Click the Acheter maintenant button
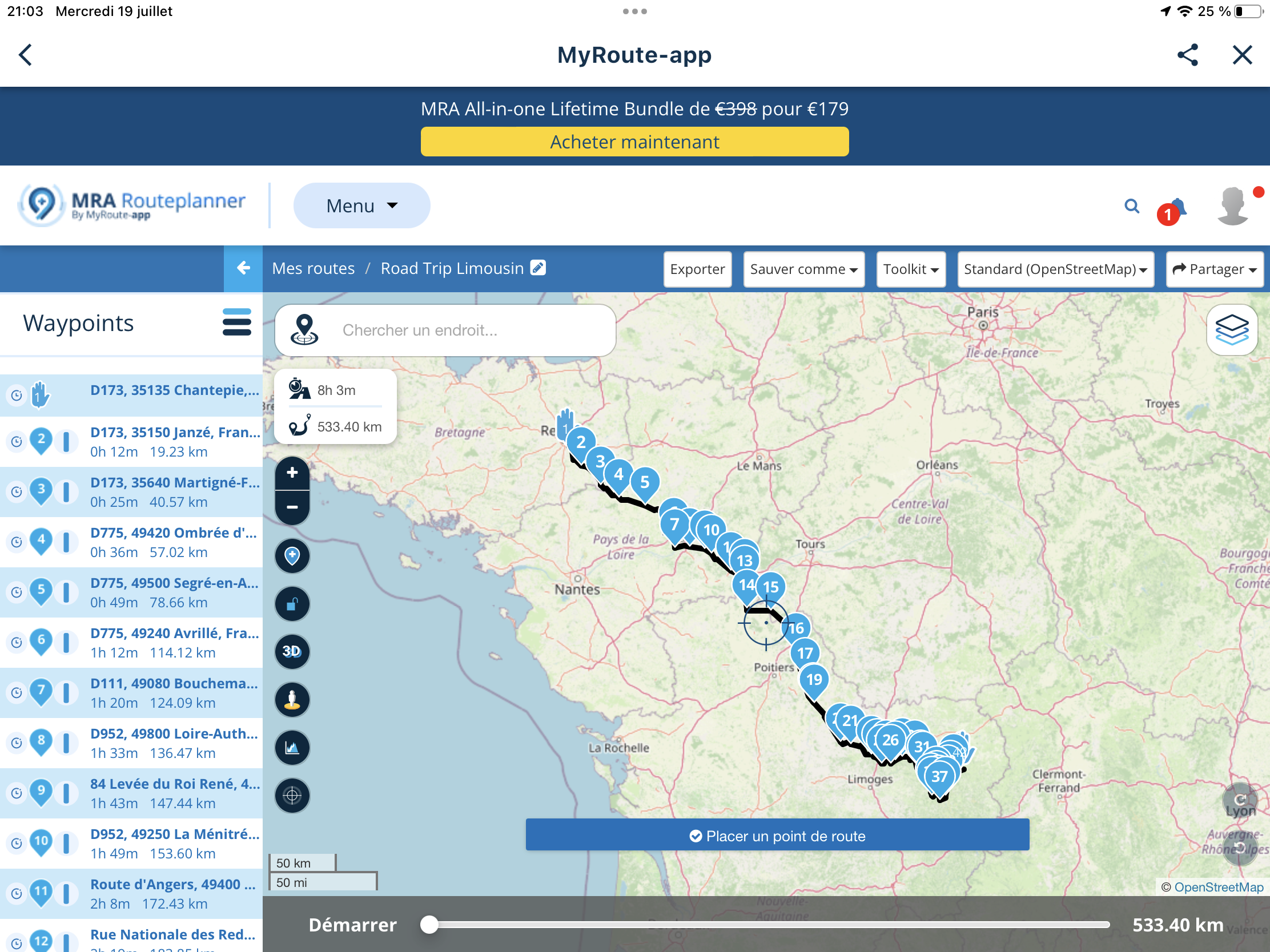 tap(634, 142)
